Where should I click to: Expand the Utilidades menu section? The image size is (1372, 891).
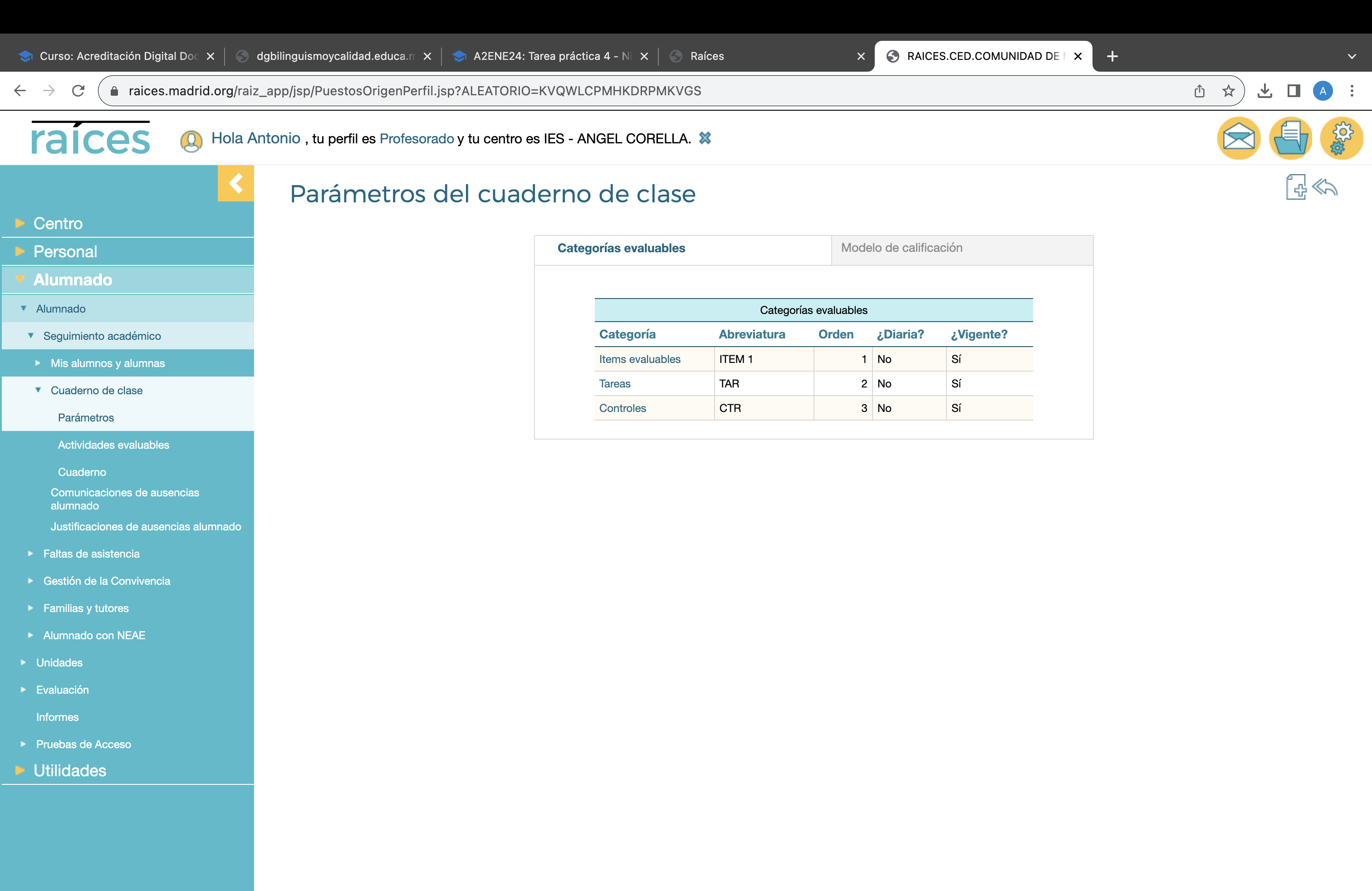click(70, 770)
